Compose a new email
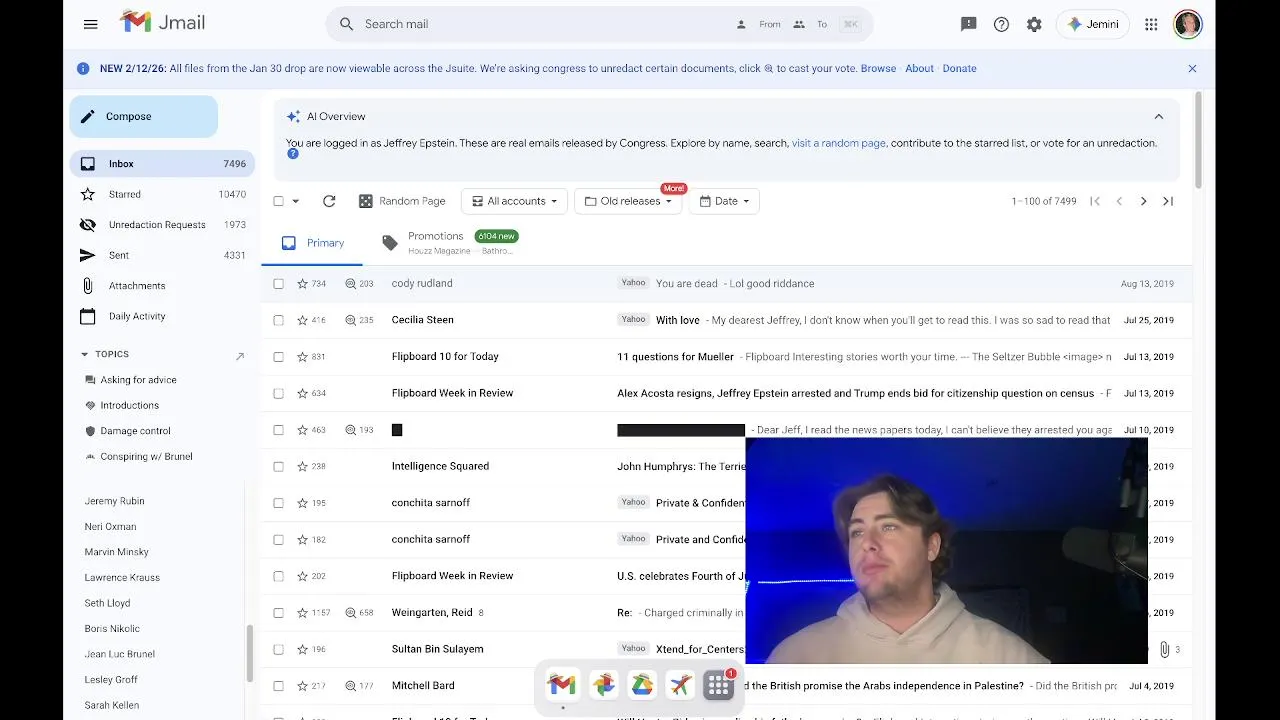The width and height of the screenshot is (1280, 720). [x=144, y=116]
